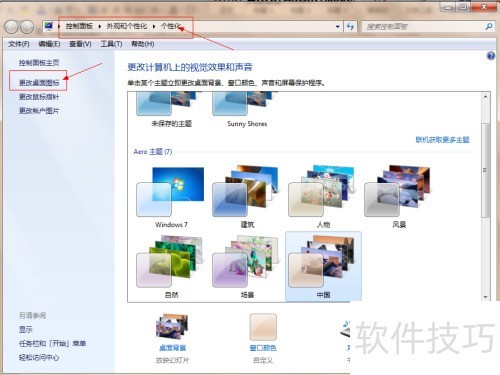
Task: Open 桌面背景 desktop background settings
Action: coord(172,338)
